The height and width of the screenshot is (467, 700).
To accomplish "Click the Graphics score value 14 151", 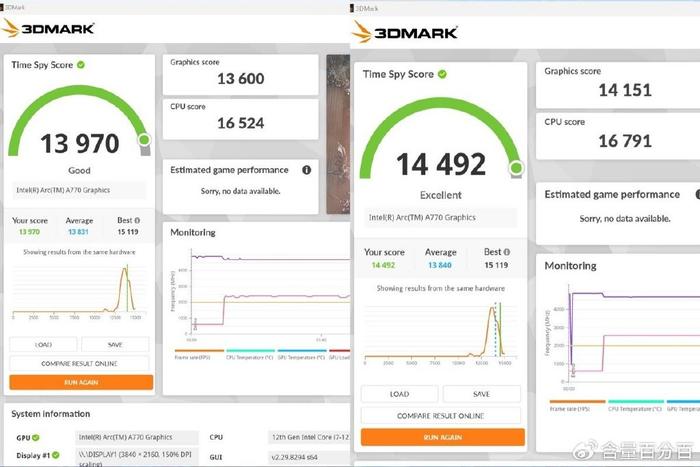I will click(625, 90).
